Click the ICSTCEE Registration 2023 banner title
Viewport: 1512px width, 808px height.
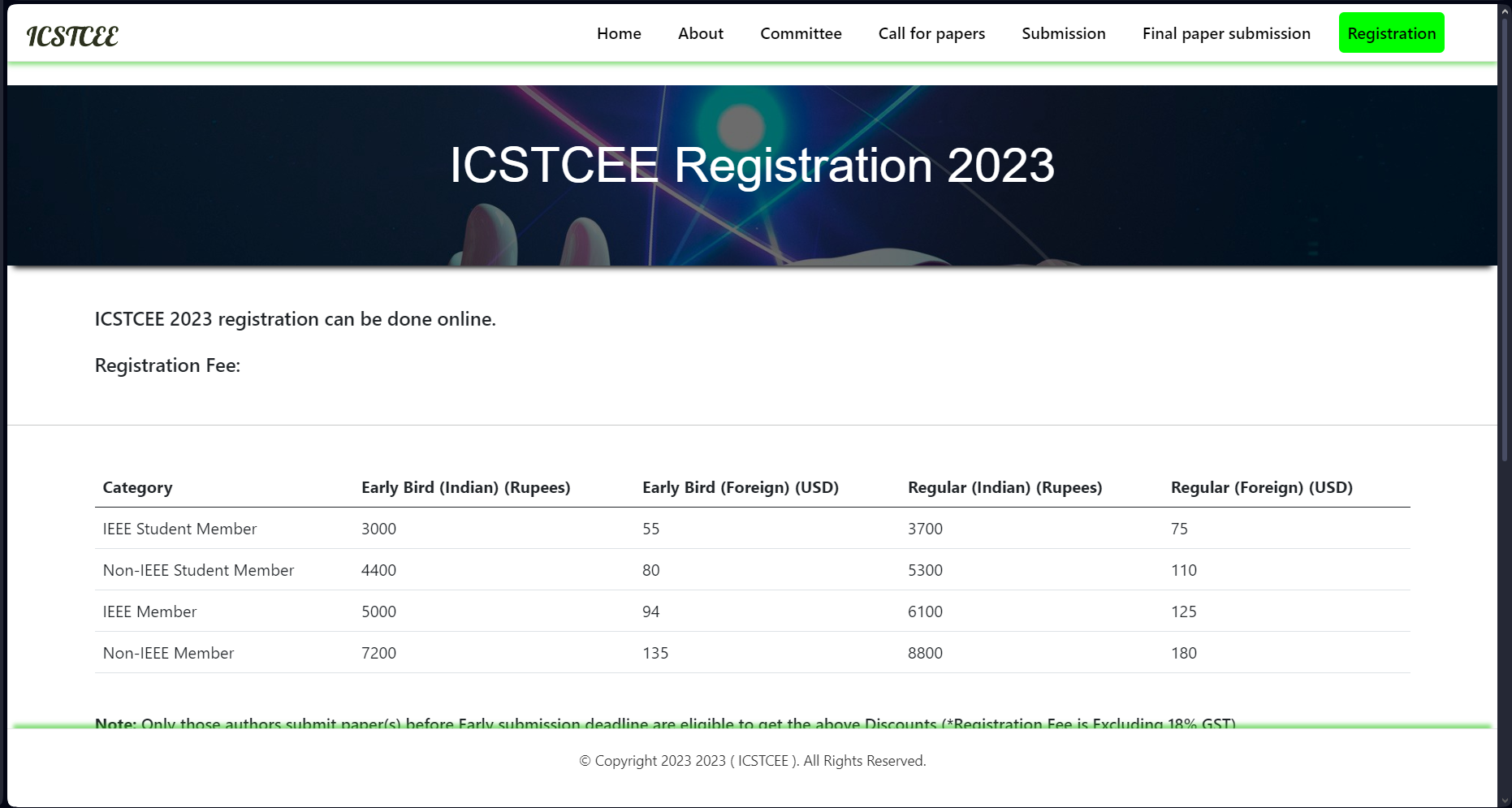[752, 165]
